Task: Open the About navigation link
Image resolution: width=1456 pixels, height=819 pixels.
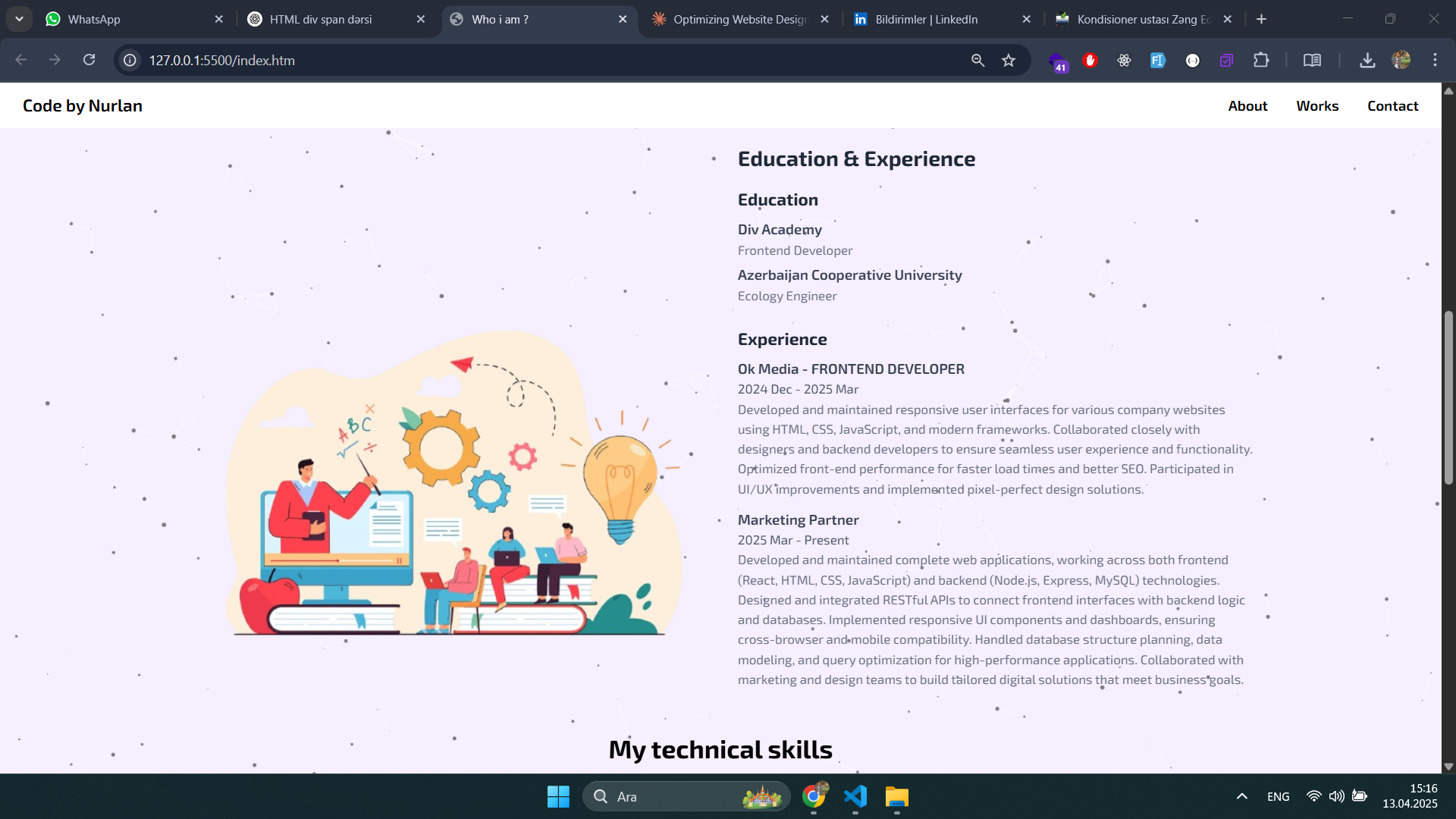Action: point(1247,106)
